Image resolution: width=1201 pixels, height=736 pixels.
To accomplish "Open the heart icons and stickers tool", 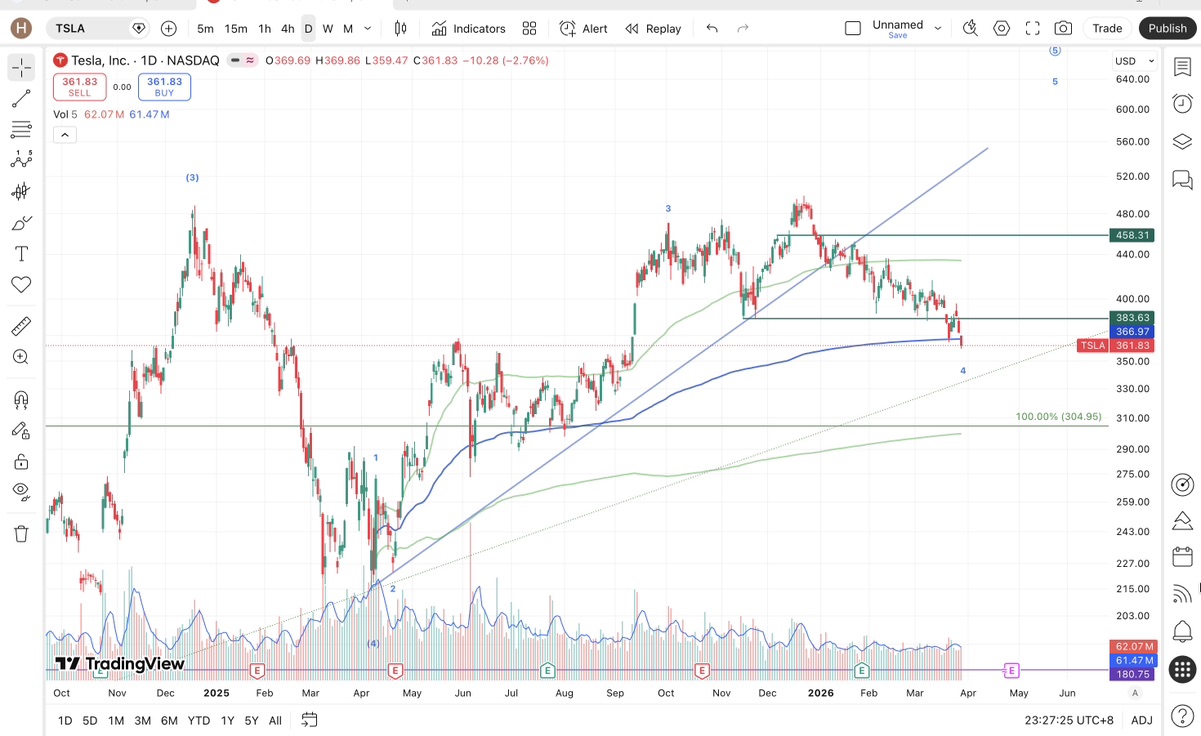I will point(21,285).
